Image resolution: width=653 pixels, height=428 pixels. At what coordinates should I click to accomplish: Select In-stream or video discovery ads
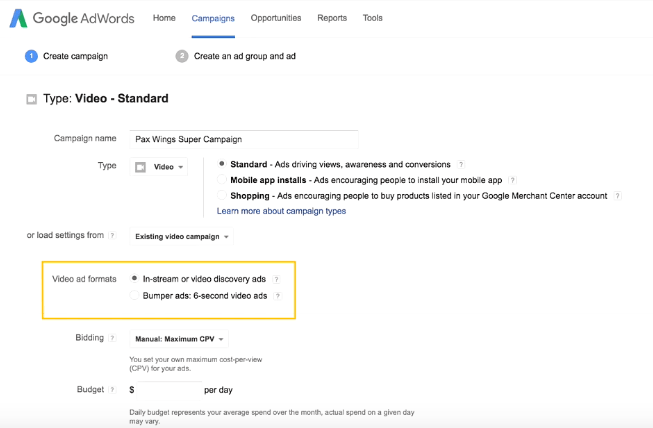(135, 279)
